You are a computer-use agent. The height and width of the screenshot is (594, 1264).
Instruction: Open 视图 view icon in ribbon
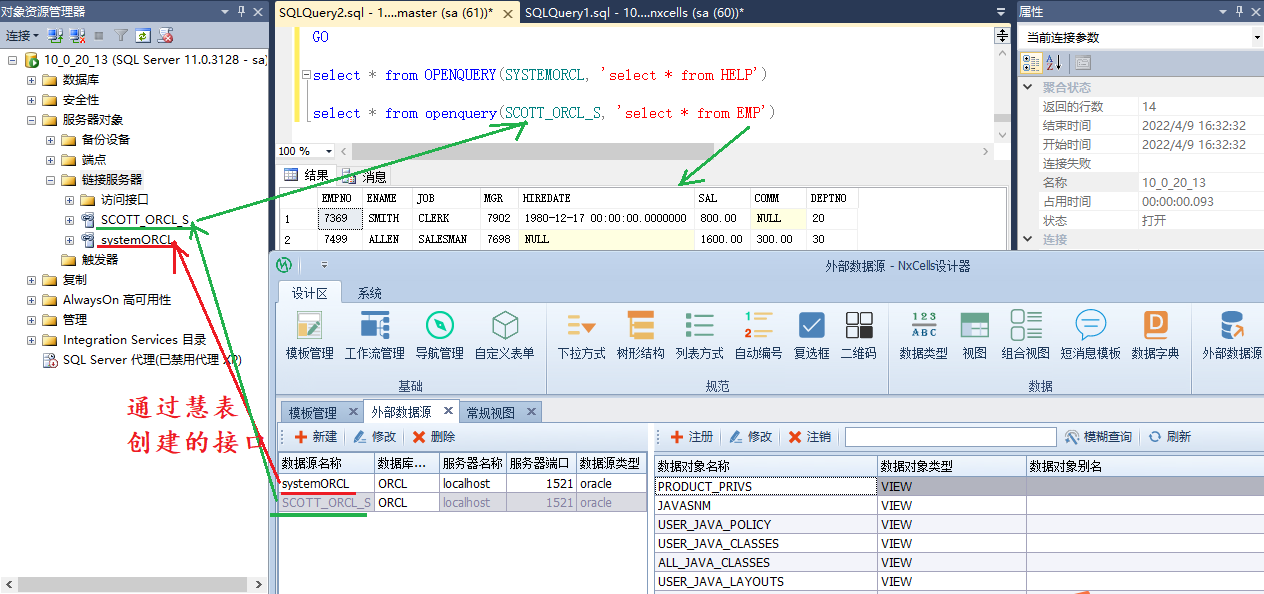click(x=974, y=335)
